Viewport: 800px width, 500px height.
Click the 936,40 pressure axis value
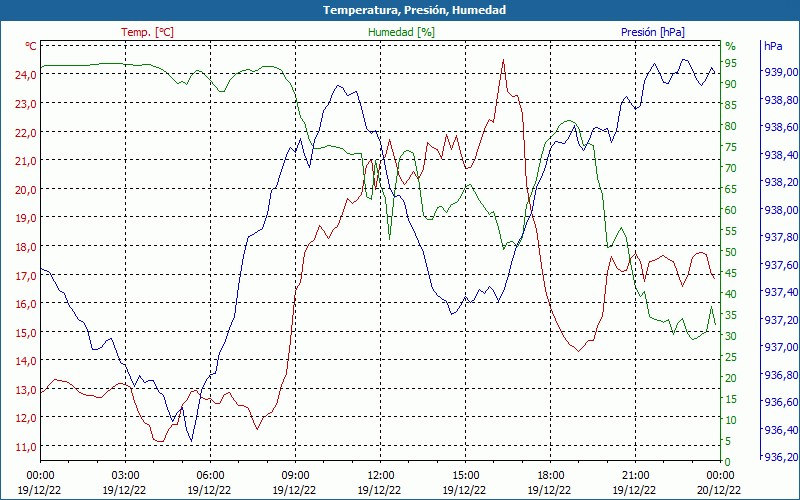781,430
